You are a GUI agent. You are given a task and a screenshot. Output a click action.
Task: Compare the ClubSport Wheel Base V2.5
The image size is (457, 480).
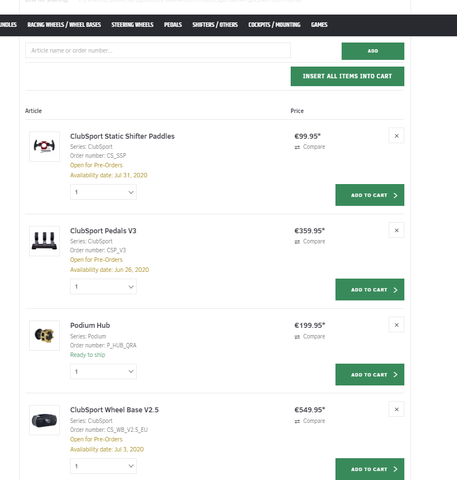coord(310,421)
